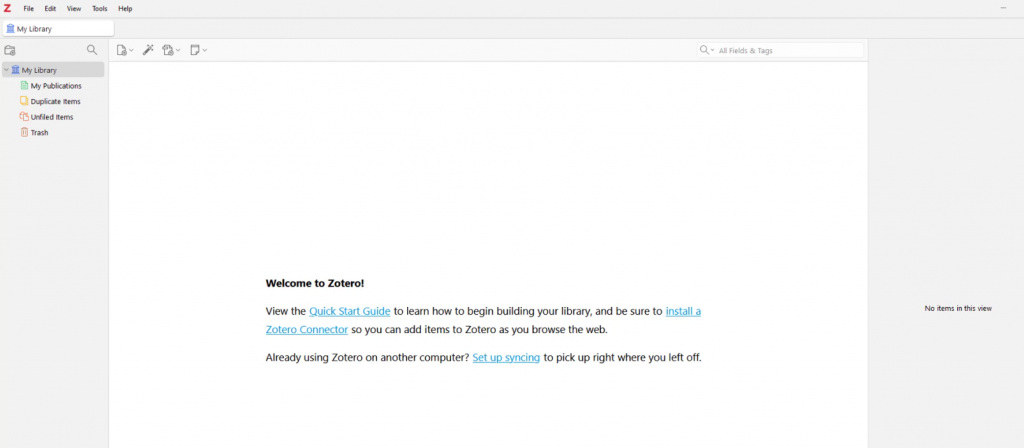Click Add Item by Identifier wand
The image size is (1024, 448).
pyautogui.click(x=148, y=50)
